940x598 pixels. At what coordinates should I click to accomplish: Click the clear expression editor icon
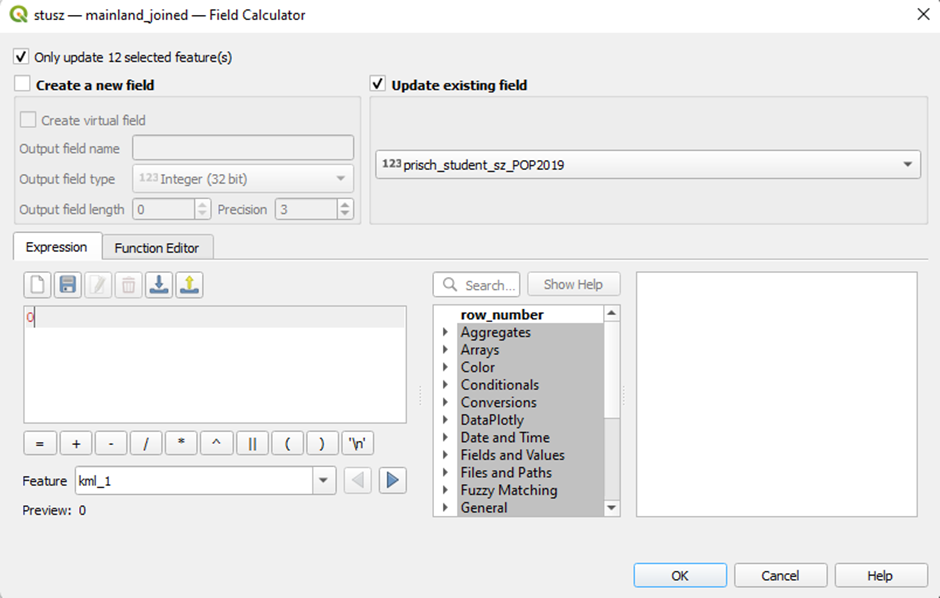(x=38, y=285)
